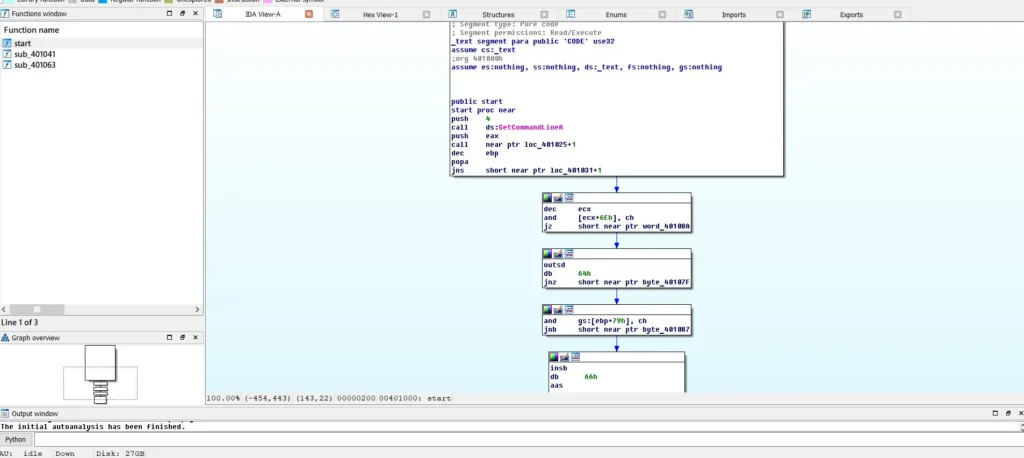1024x458 pixels.
Task: Click the Functions list scroll-left arrow
Action: click(x=5, y=309)
